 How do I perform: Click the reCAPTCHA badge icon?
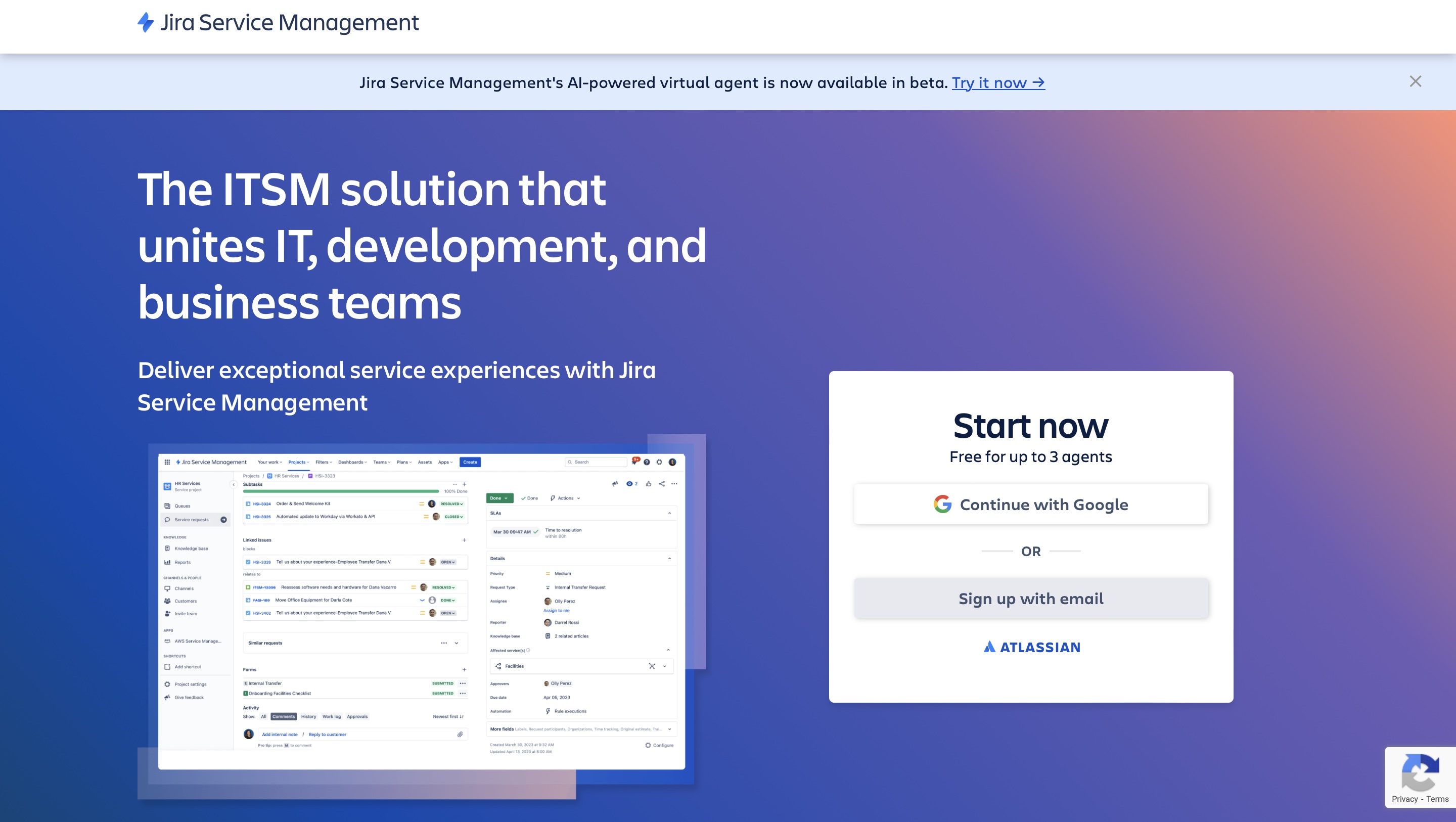pyautogui.click(x=1421, y=772)
